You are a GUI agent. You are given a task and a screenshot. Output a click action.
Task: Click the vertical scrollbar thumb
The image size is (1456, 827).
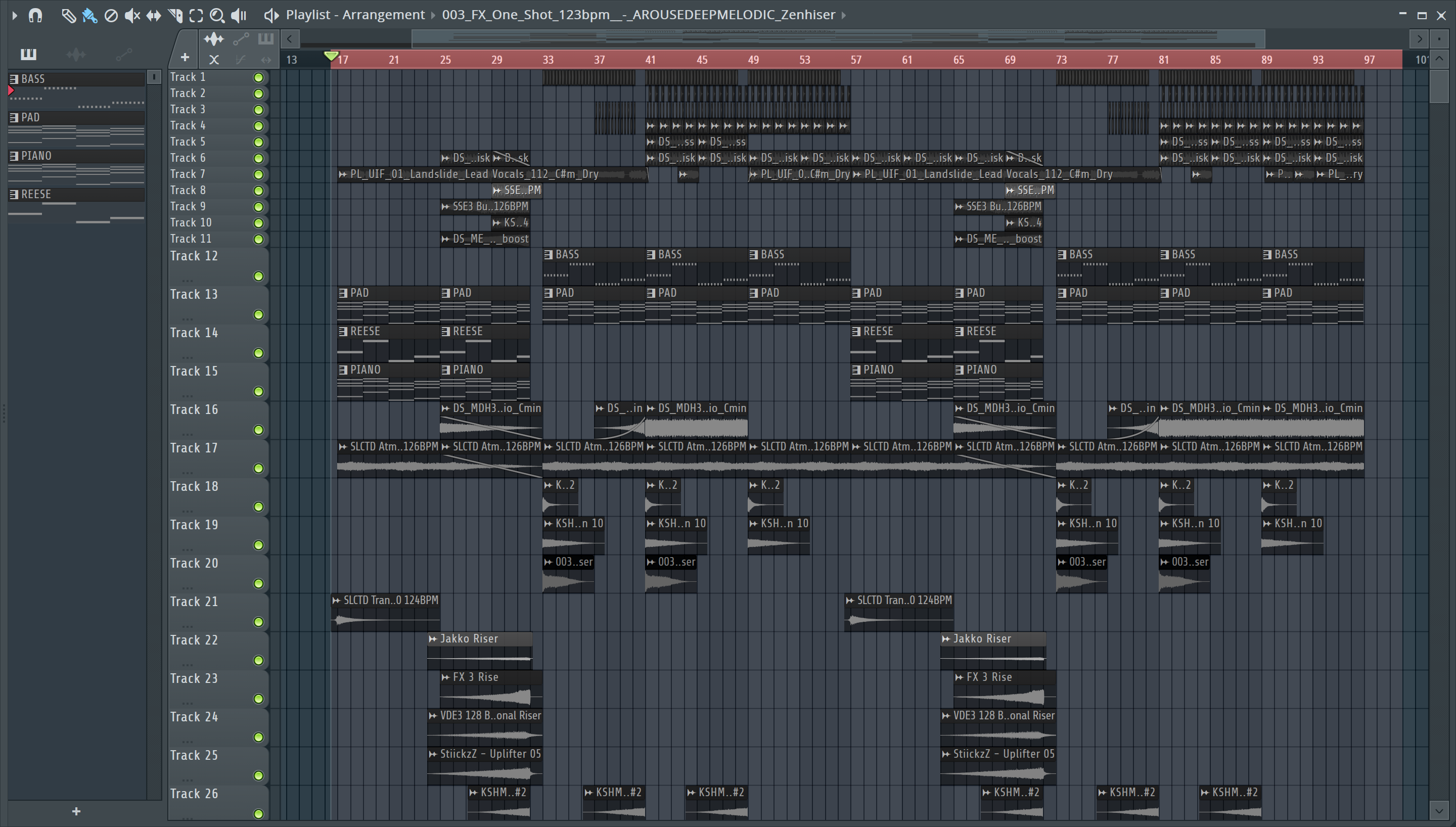pos(1439,86)
